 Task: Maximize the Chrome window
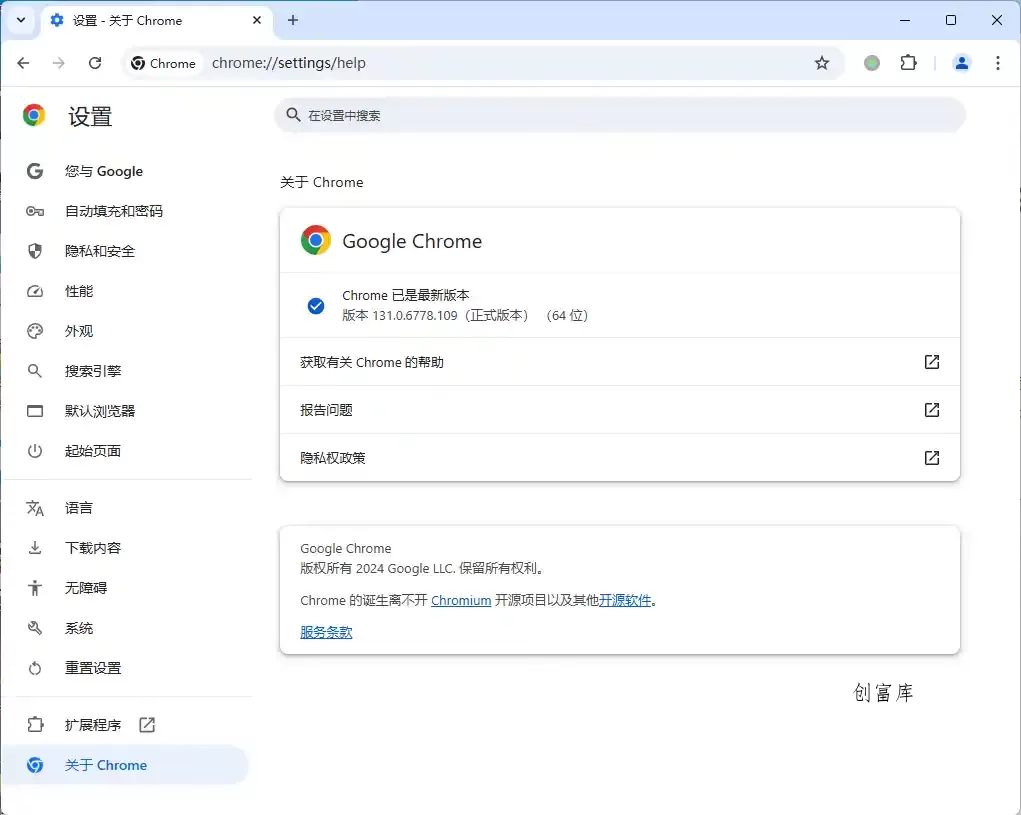coord(951,20)
